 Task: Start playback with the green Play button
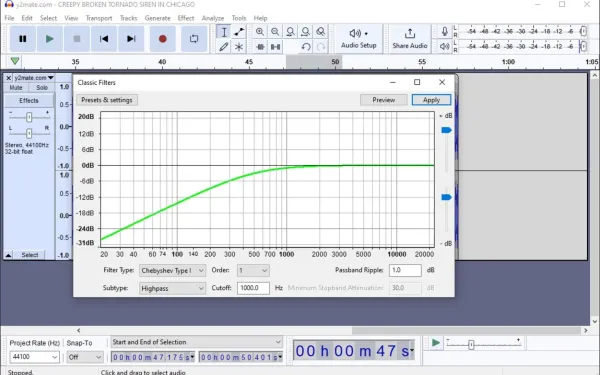(49, 39)
